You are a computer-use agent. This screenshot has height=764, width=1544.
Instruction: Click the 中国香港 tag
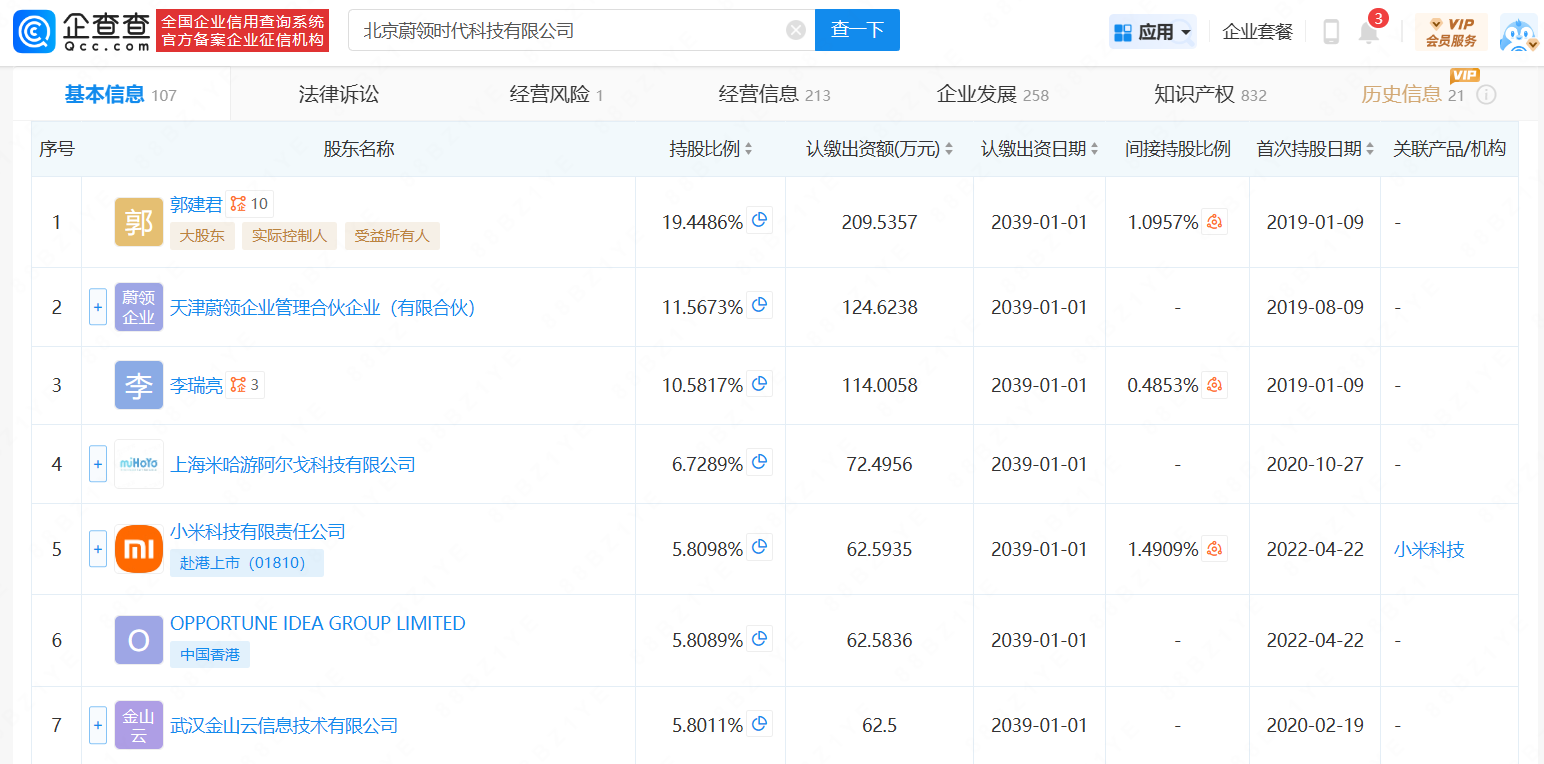click(210, 655)
